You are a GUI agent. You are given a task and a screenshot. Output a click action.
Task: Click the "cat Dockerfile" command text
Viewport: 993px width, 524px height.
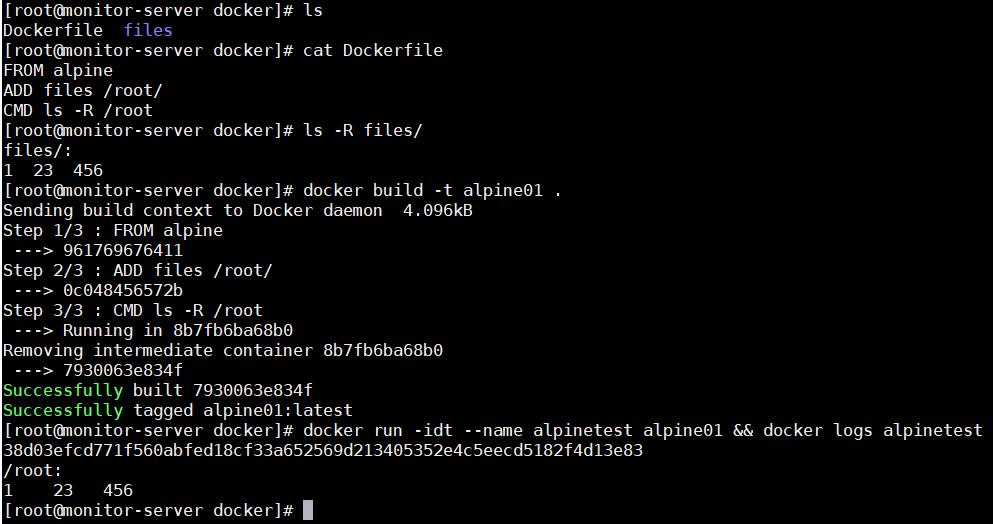(x=372, y=50)
